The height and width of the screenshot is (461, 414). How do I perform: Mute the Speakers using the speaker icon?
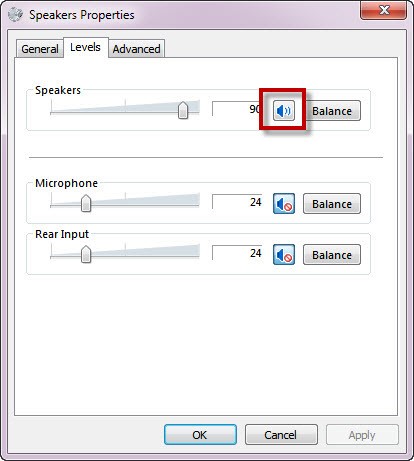[x=284, y=110]
